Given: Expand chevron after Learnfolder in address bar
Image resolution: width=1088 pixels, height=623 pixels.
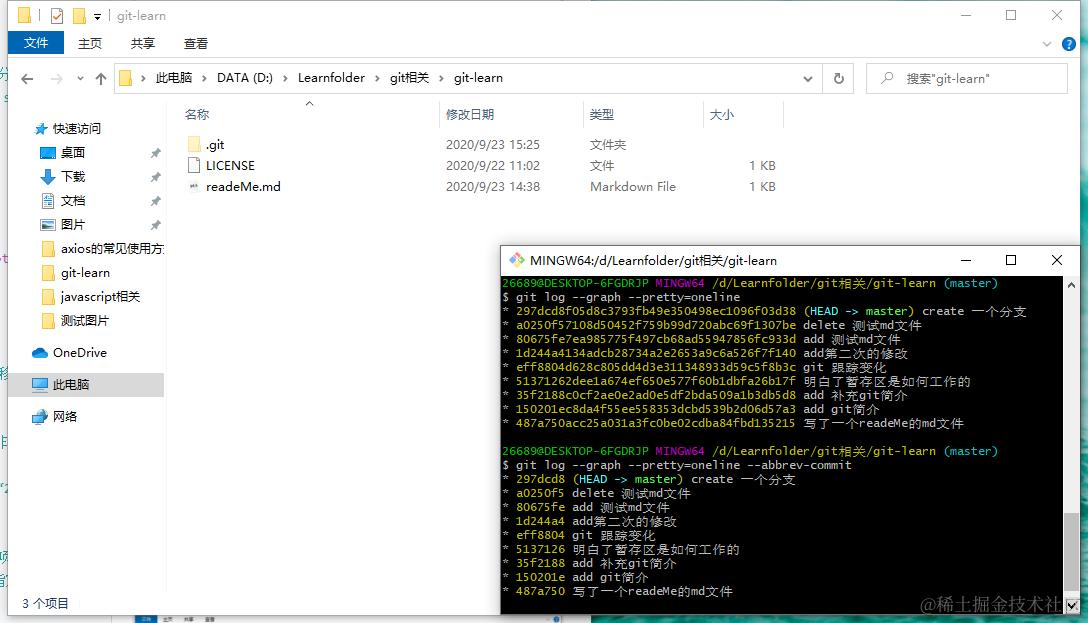Looking at the screenshot, I should [377, 78].
